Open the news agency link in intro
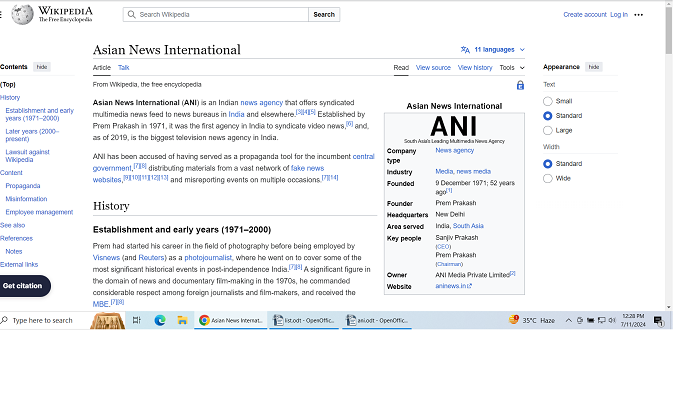The width and height of the screenshot is (700, 393). [262, 103]
